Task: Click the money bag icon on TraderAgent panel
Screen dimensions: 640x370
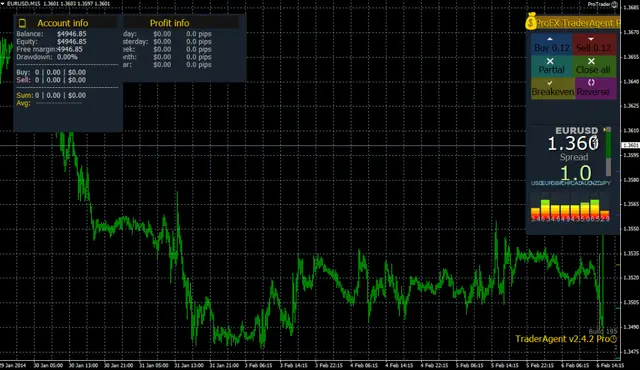Action: [x=531, y=21]
